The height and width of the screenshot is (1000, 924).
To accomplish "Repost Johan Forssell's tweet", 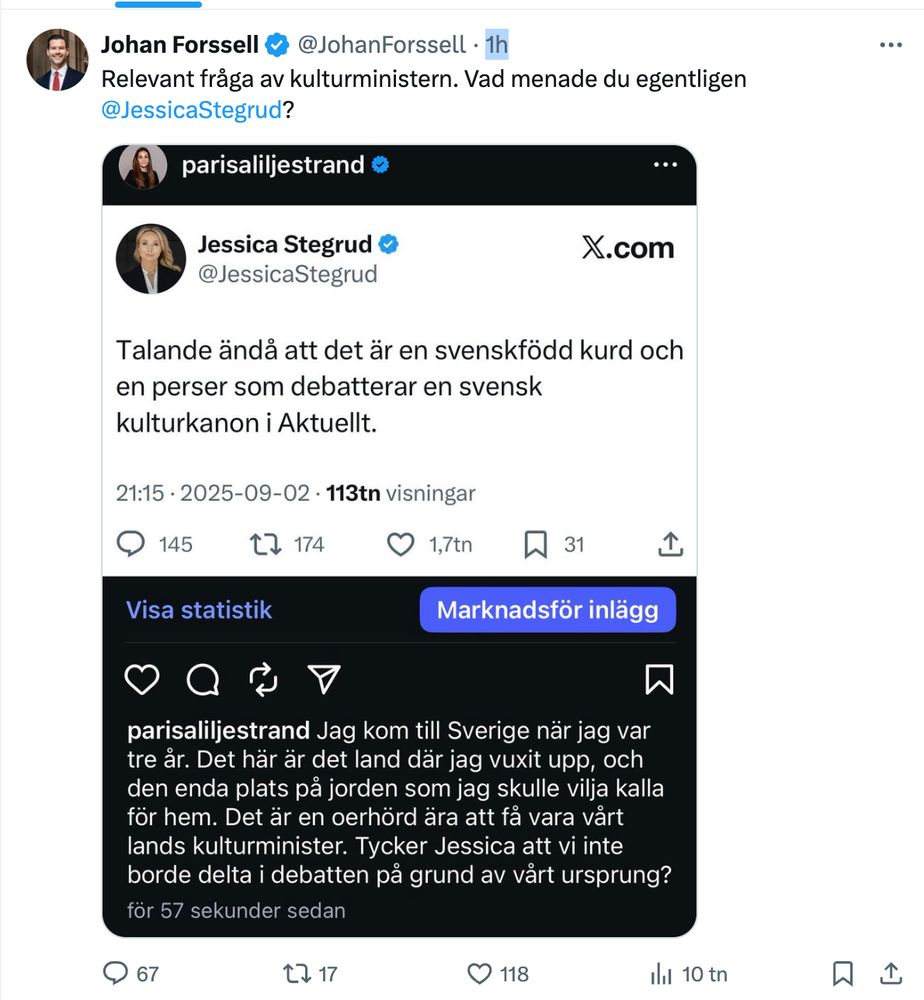I will click(296, 973).
